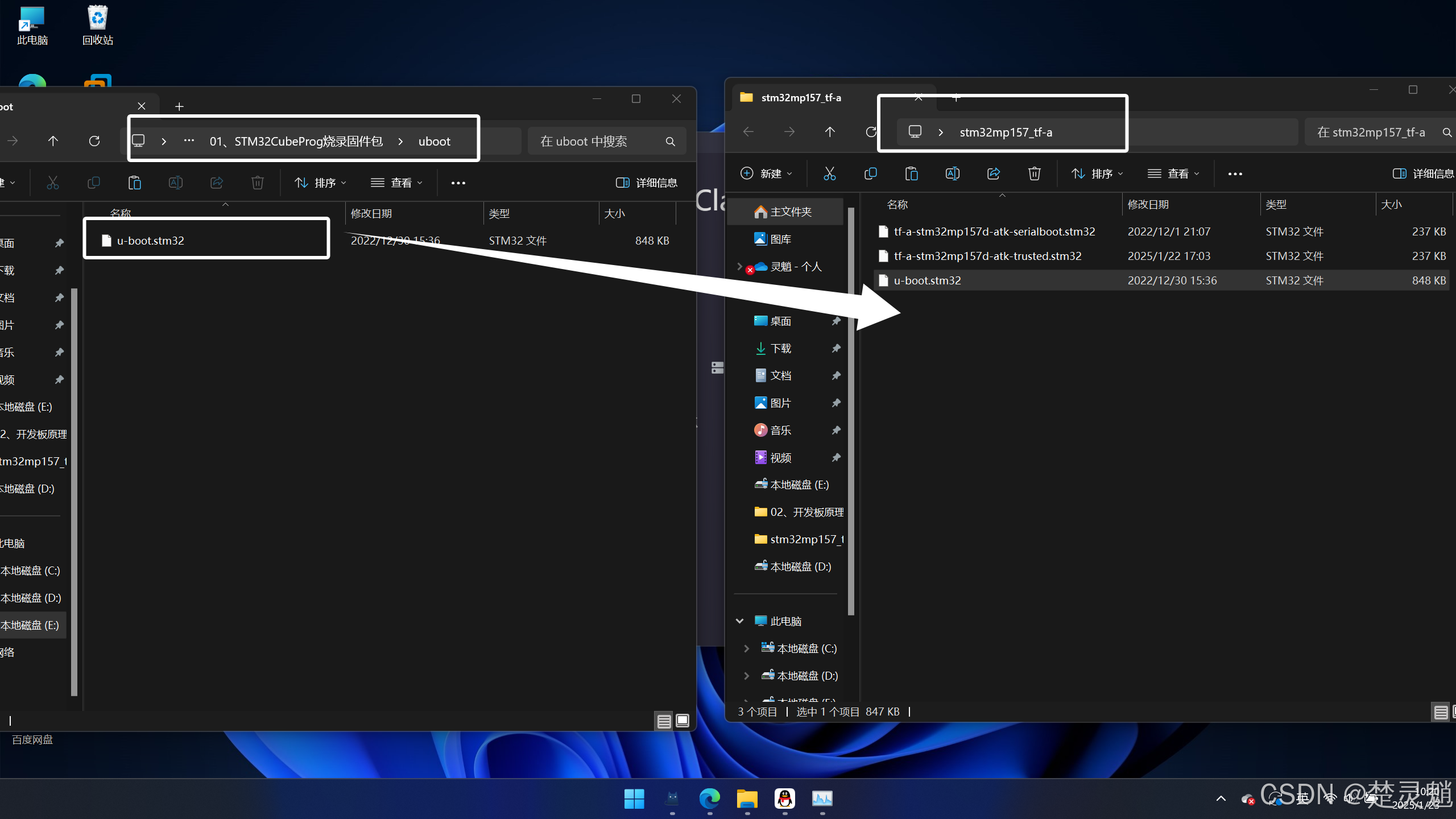This screenshot has height=819, width=1456.
Task: Click 新建 button in the right window
Action: click(x=766, y=173)
